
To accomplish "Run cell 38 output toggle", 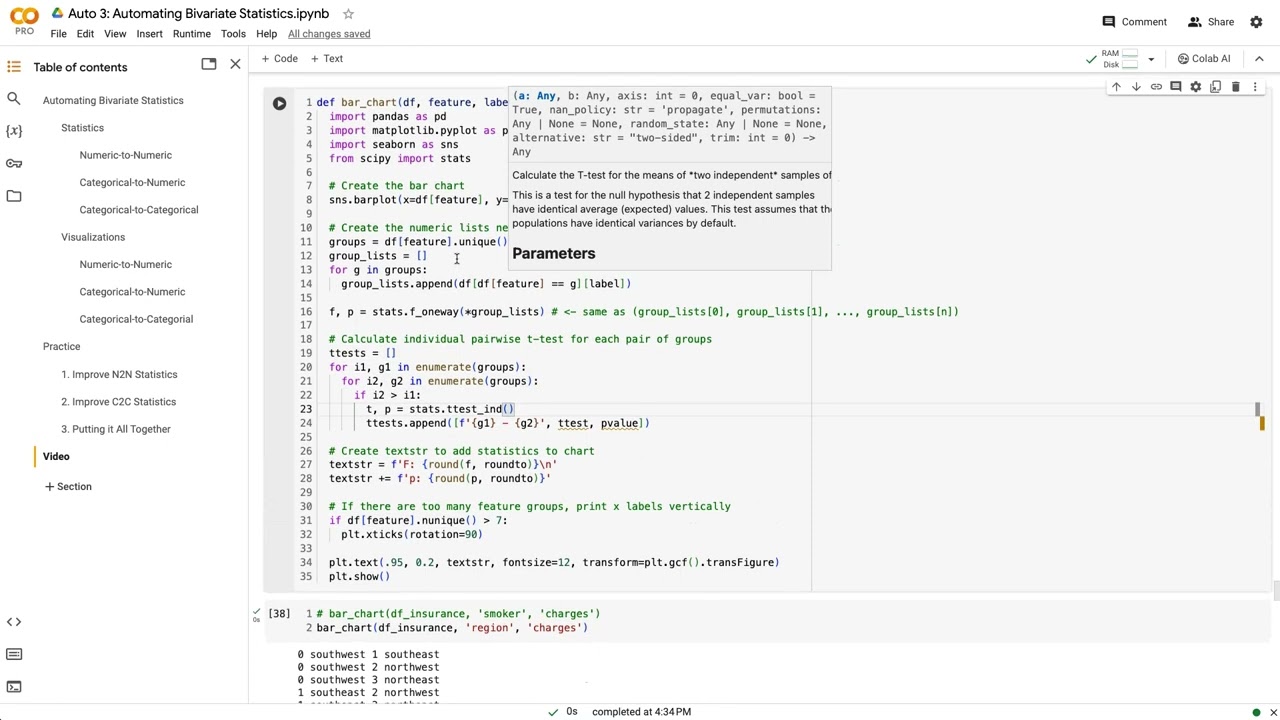I will coord(278,614).
